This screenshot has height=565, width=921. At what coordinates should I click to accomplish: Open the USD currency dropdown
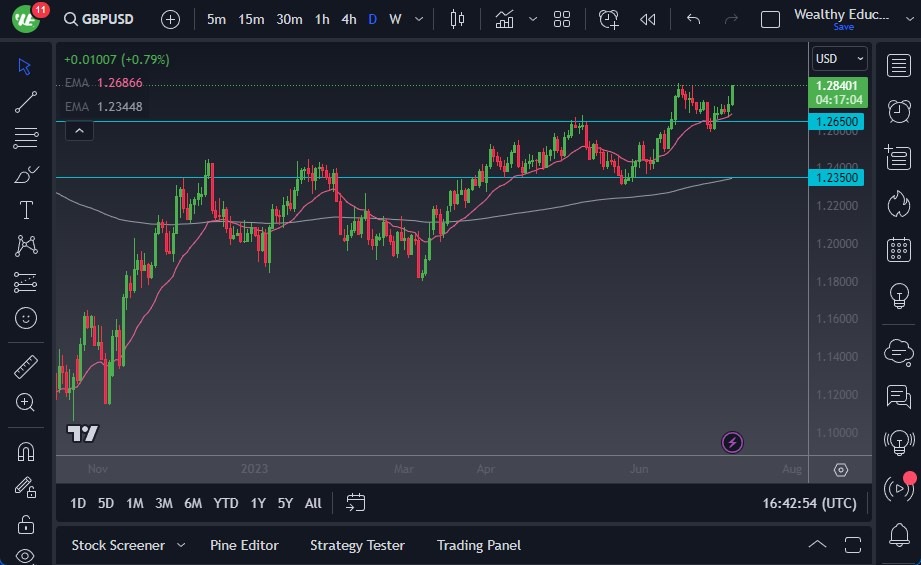point(838,59)
